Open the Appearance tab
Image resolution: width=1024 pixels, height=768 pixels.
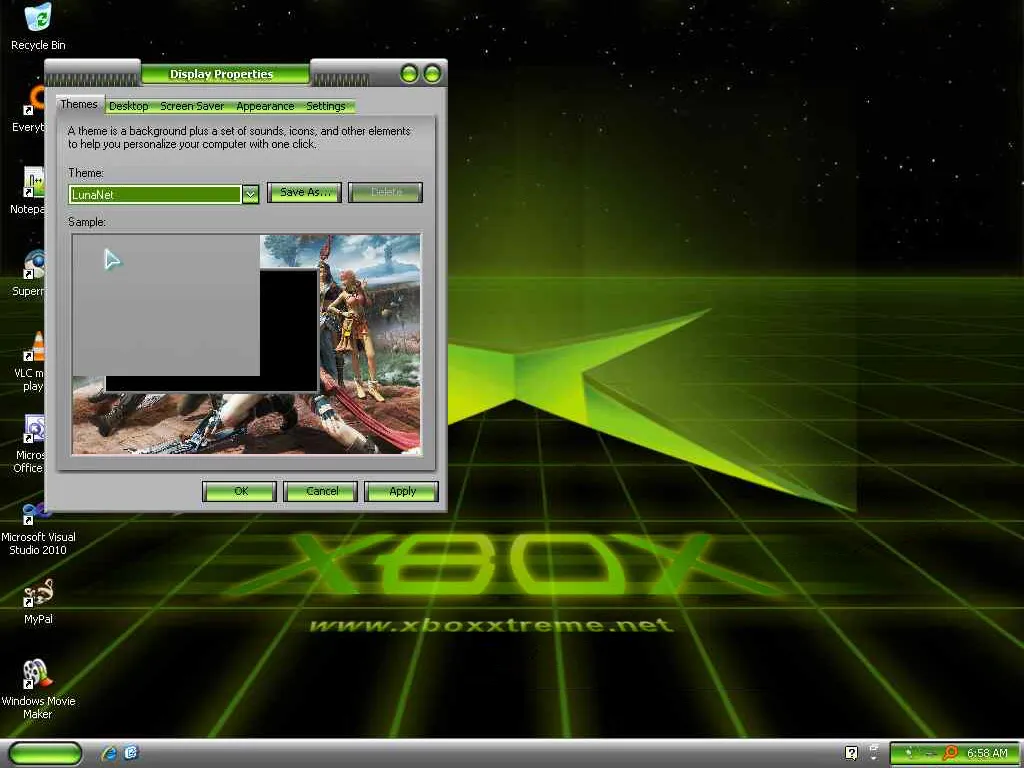coord(265,106)
